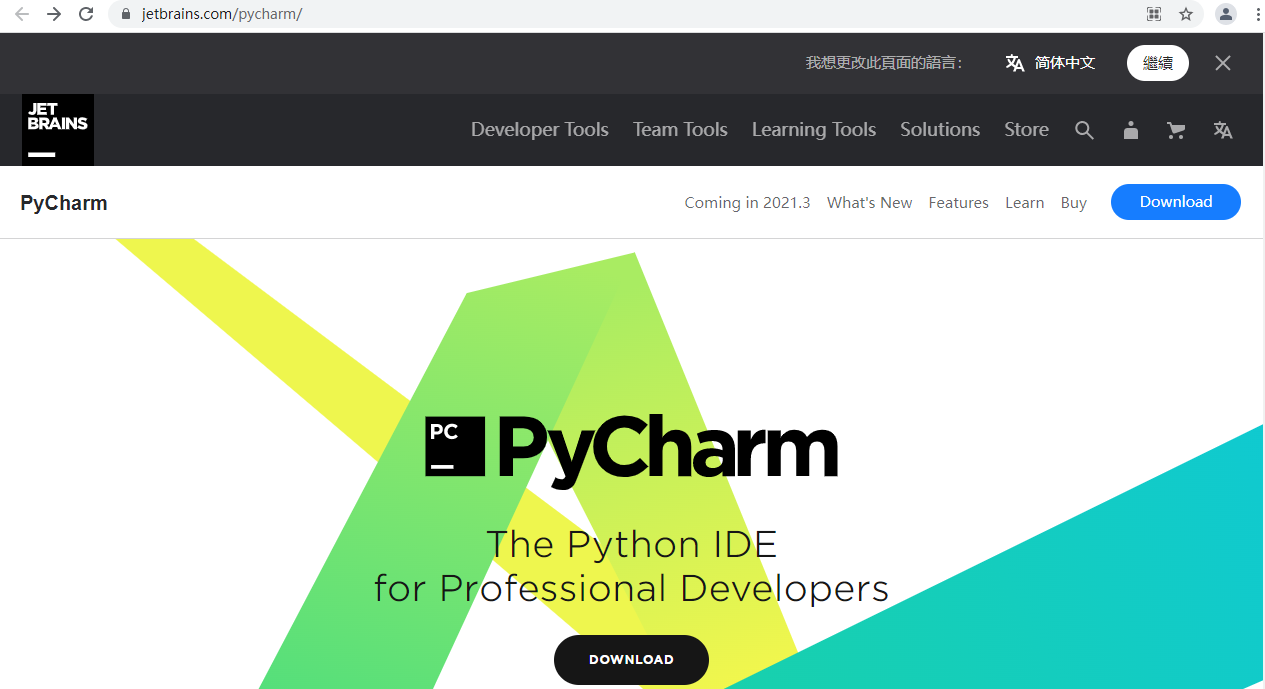
Task: Click 'for Professional Developers' text
Action: 631,588
